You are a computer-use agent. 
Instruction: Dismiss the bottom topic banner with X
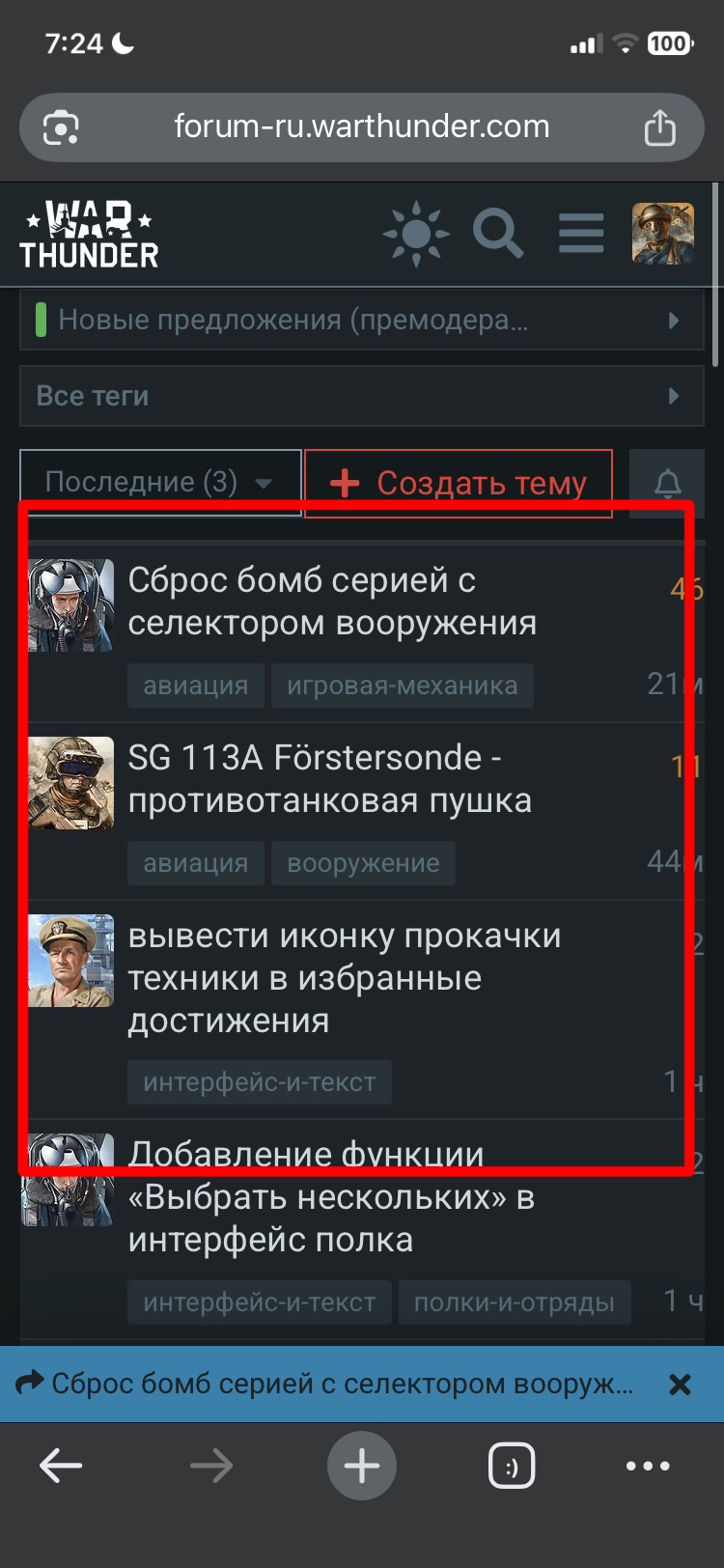point(680,1385)
